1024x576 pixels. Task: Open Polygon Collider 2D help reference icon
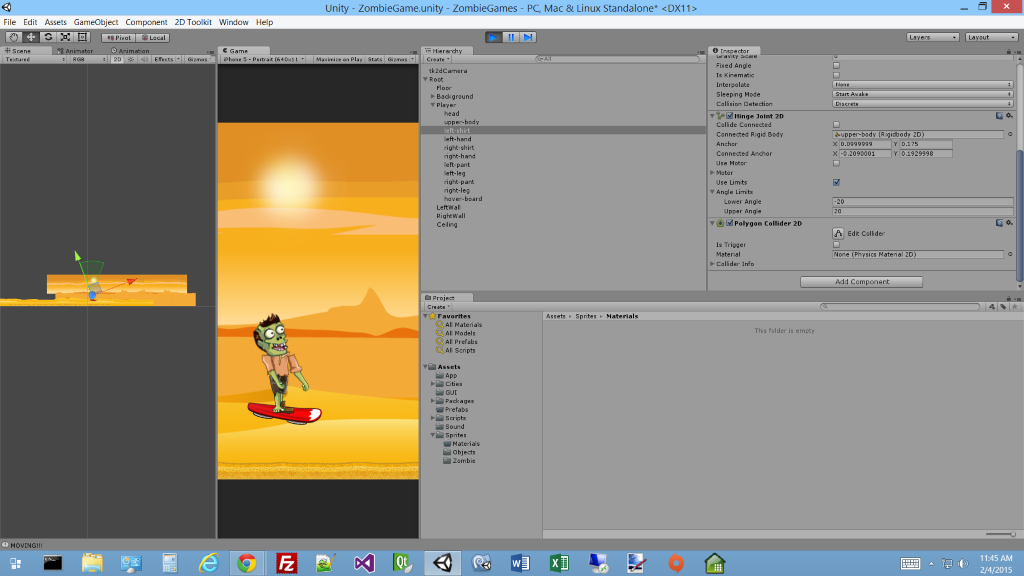(999, 223)
